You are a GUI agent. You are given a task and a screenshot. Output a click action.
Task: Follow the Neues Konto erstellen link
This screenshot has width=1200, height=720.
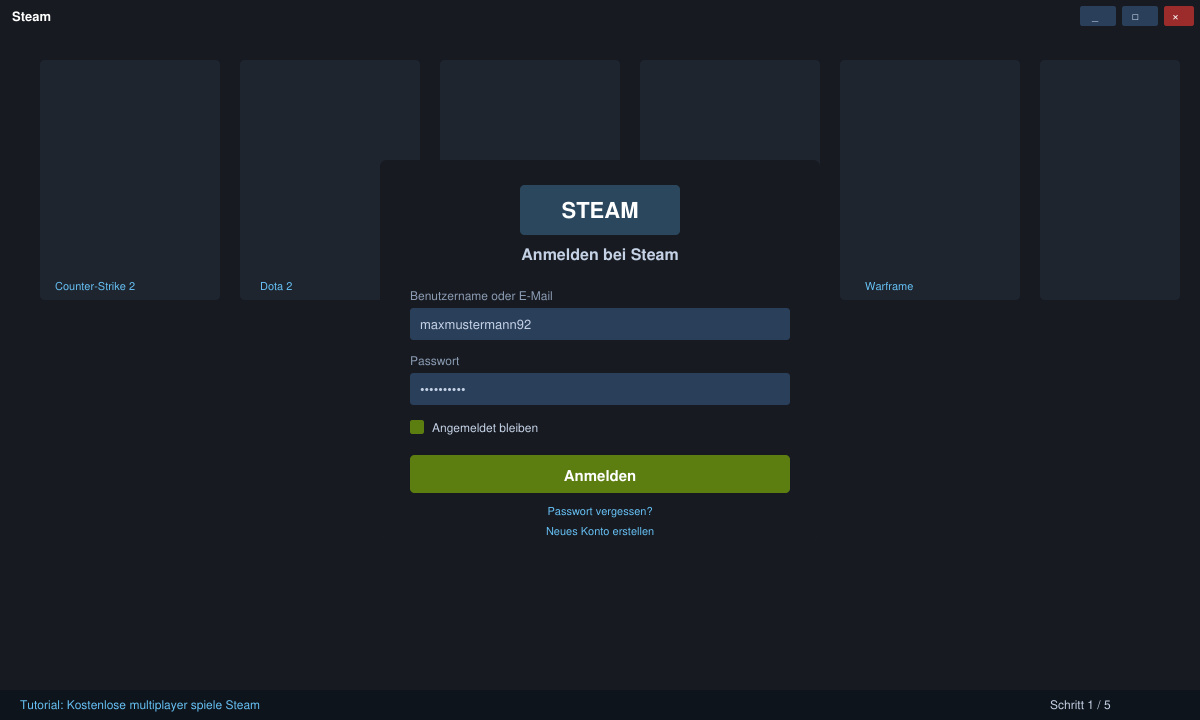coord(600,531)
